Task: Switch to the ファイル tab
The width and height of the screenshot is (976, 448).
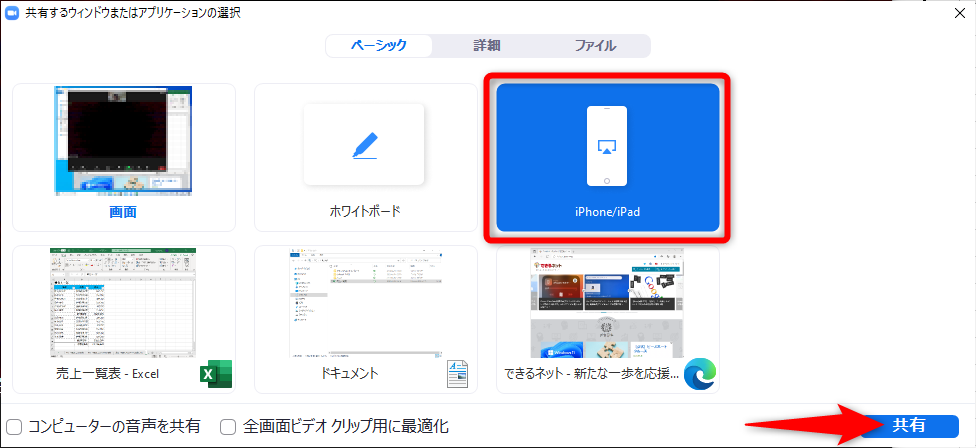Action: 595,45
